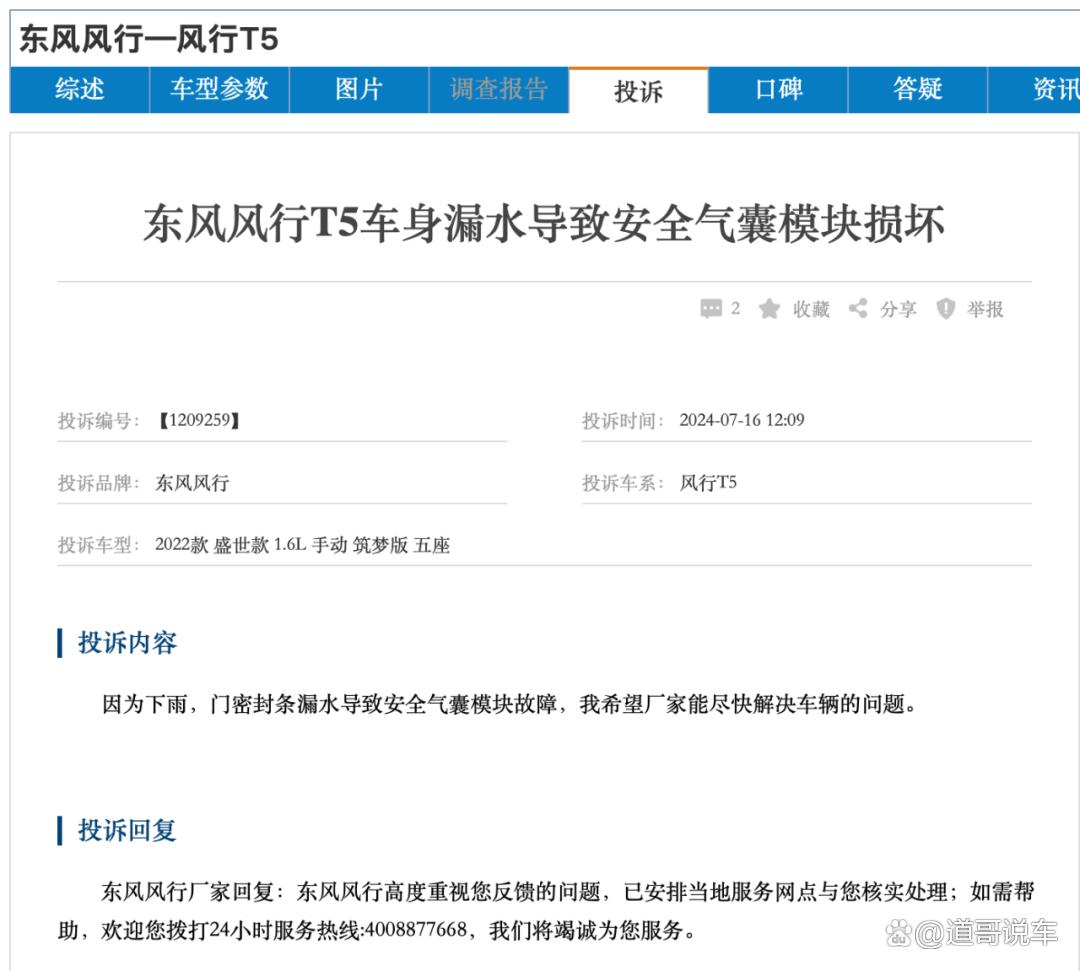The width and height of the screenshot is (1080, 971).
Task: Click the 投诉回复 section heading
Action: 127,830
